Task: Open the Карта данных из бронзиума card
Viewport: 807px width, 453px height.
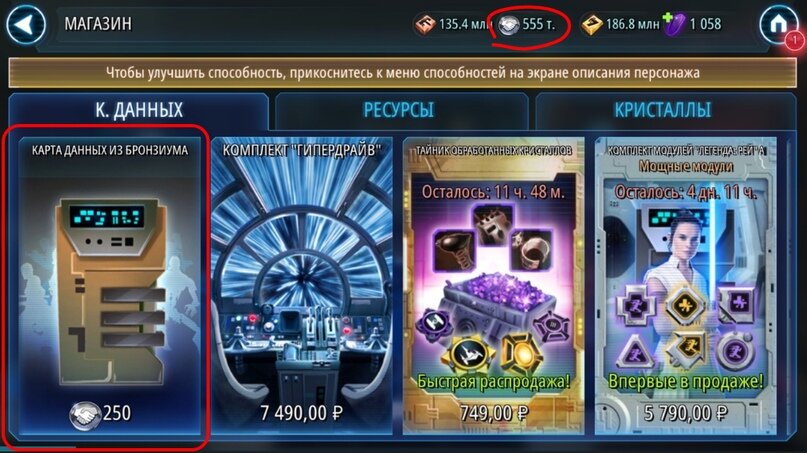Action: click(110, 286)
